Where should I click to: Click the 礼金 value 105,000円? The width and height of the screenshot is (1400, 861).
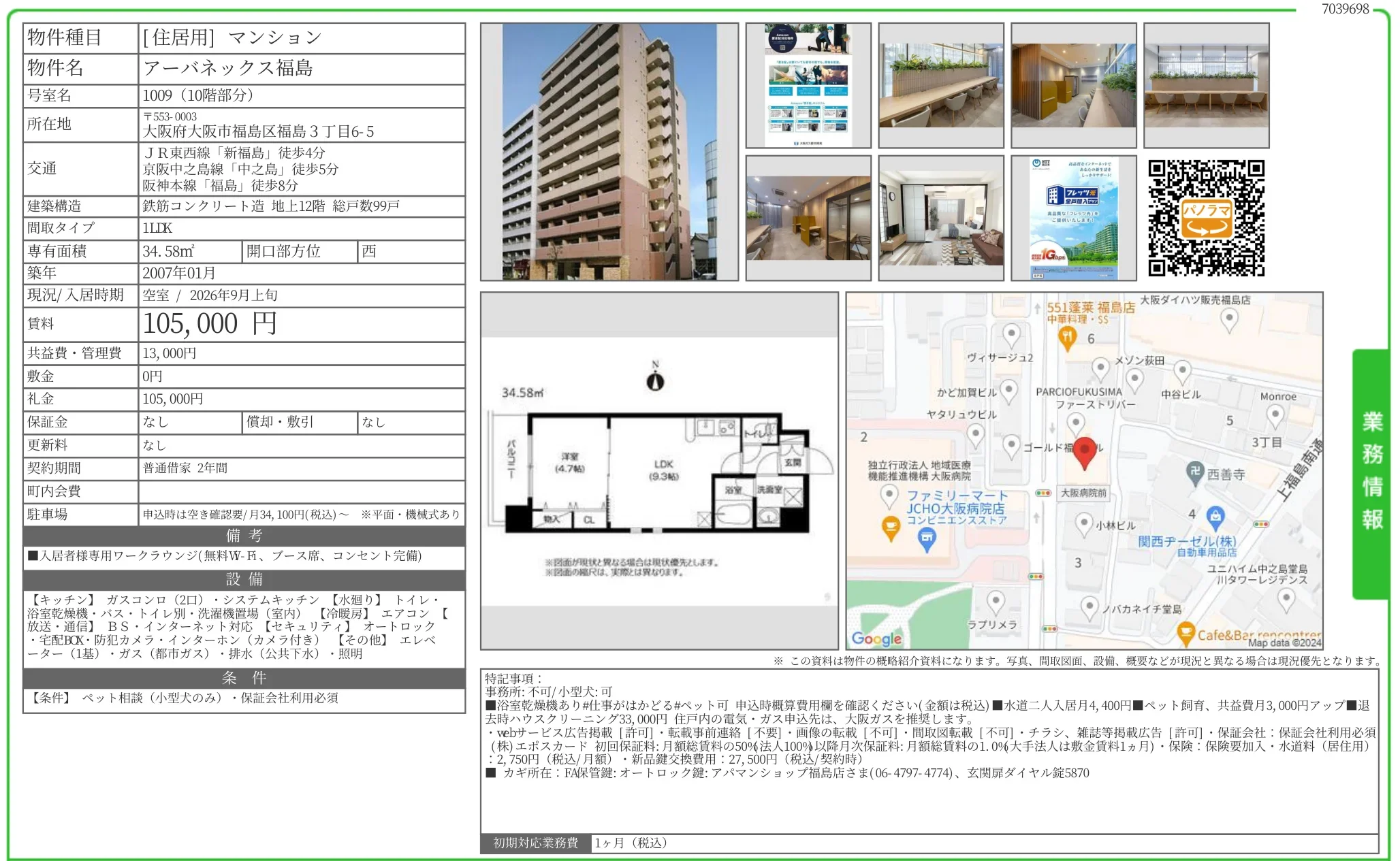pos(173,399)
